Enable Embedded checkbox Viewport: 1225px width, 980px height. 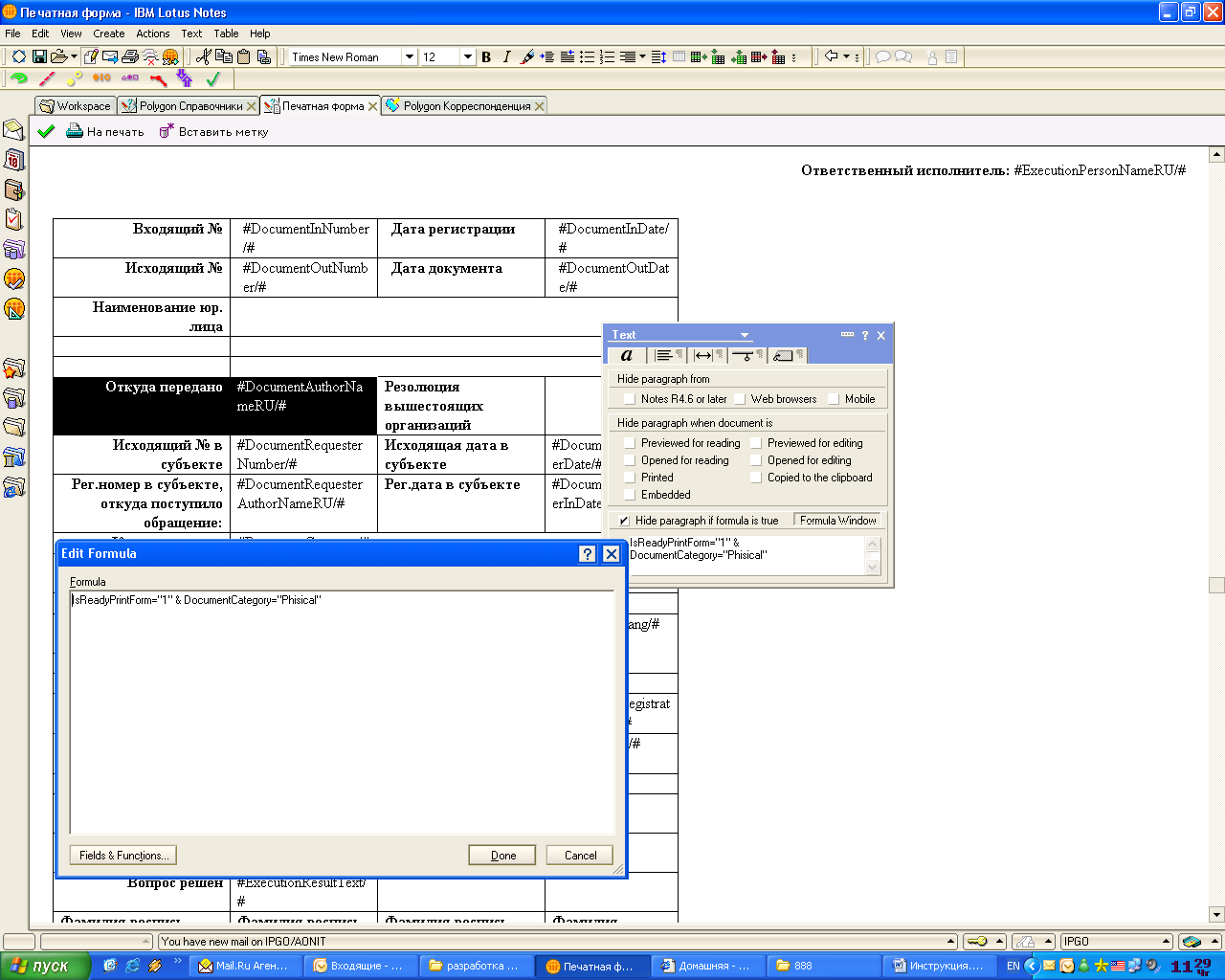click(x=629, y=495)
